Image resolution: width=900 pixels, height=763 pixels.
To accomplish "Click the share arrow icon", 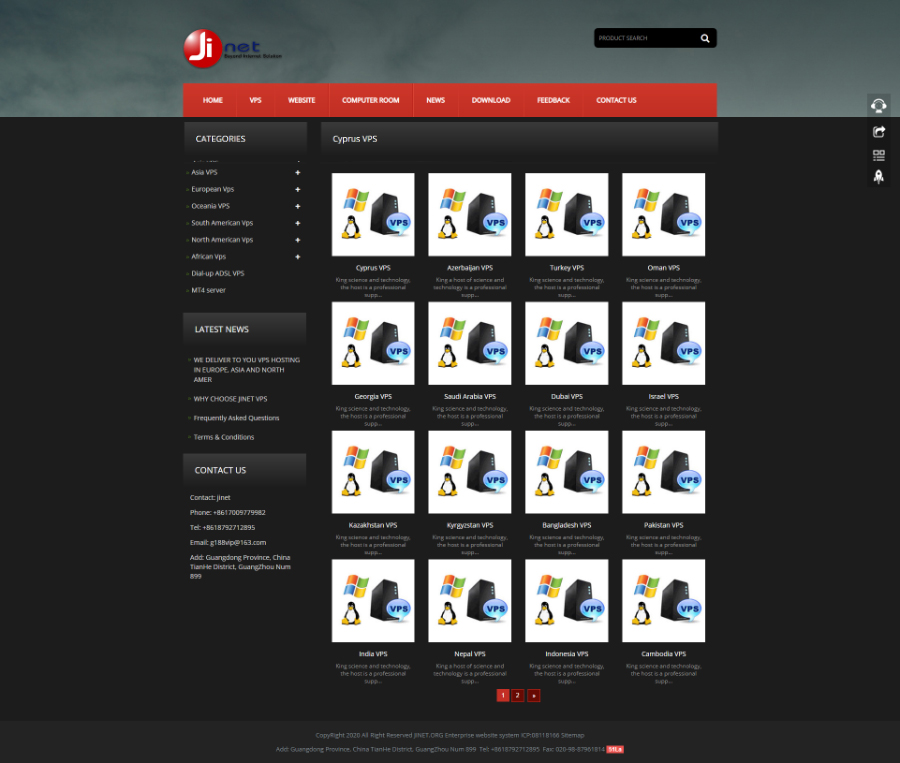I will click(878, 131).
